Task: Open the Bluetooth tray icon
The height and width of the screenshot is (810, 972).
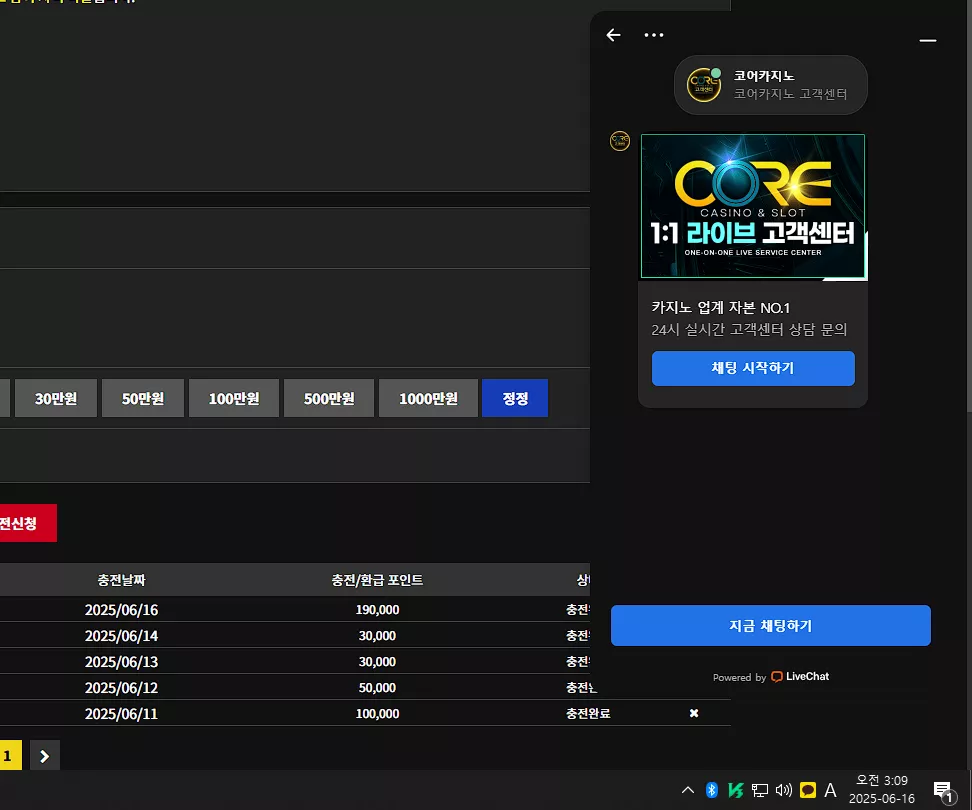Action: pos(712,790)
